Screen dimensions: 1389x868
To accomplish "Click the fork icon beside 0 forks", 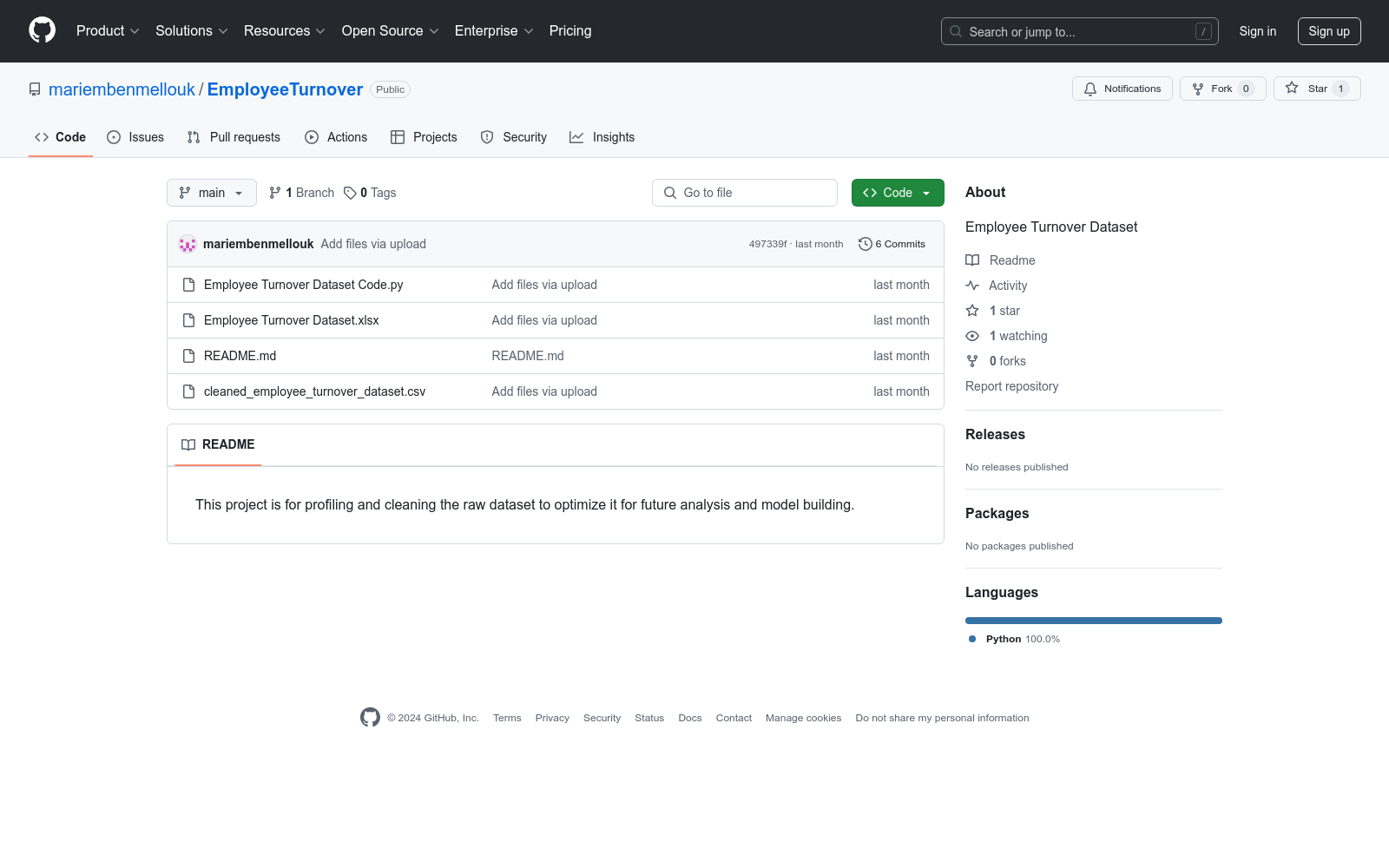I will tap(972, 361).
